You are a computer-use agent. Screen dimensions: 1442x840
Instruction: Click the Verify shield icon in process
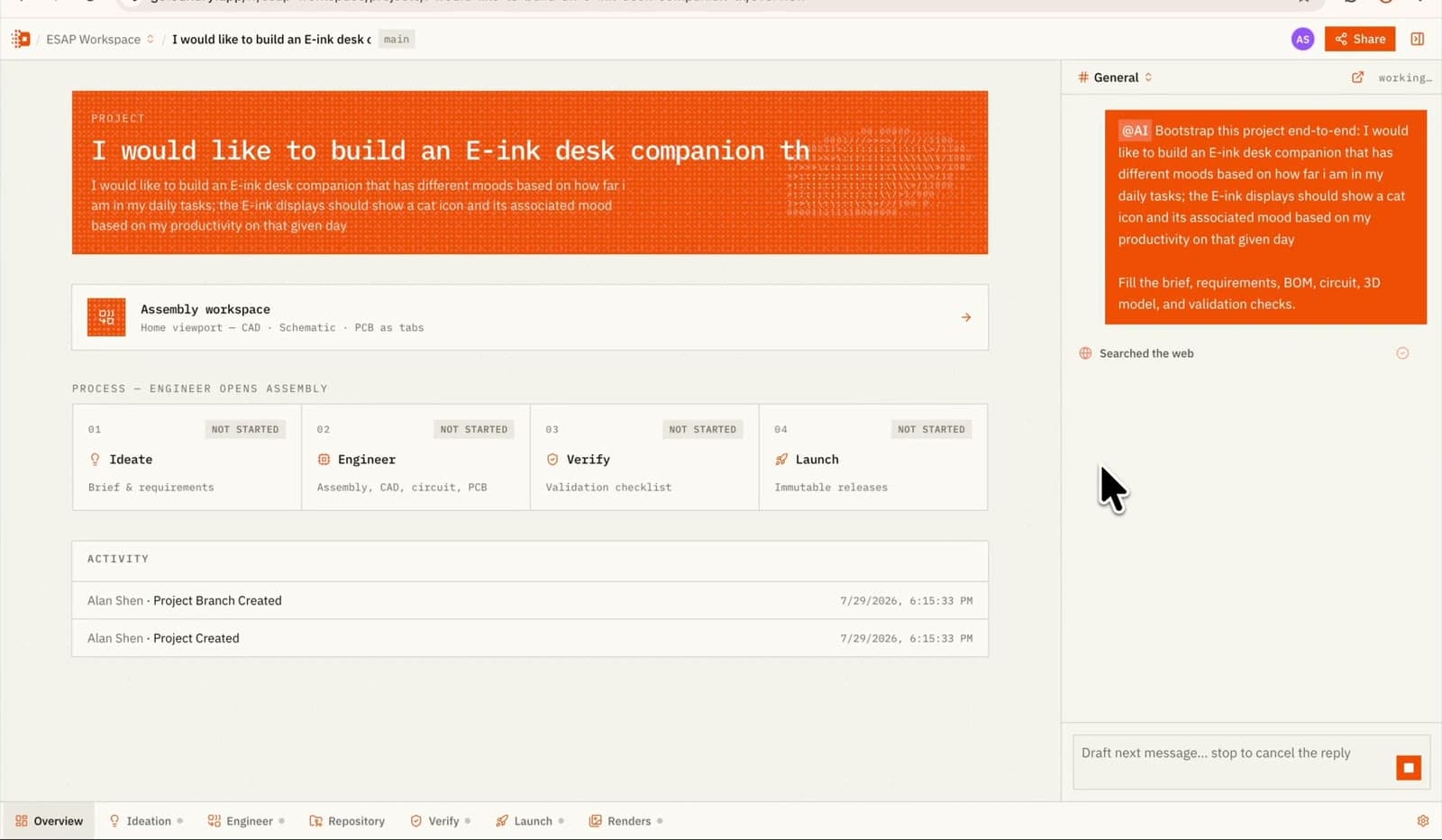[x=552, y=460]
